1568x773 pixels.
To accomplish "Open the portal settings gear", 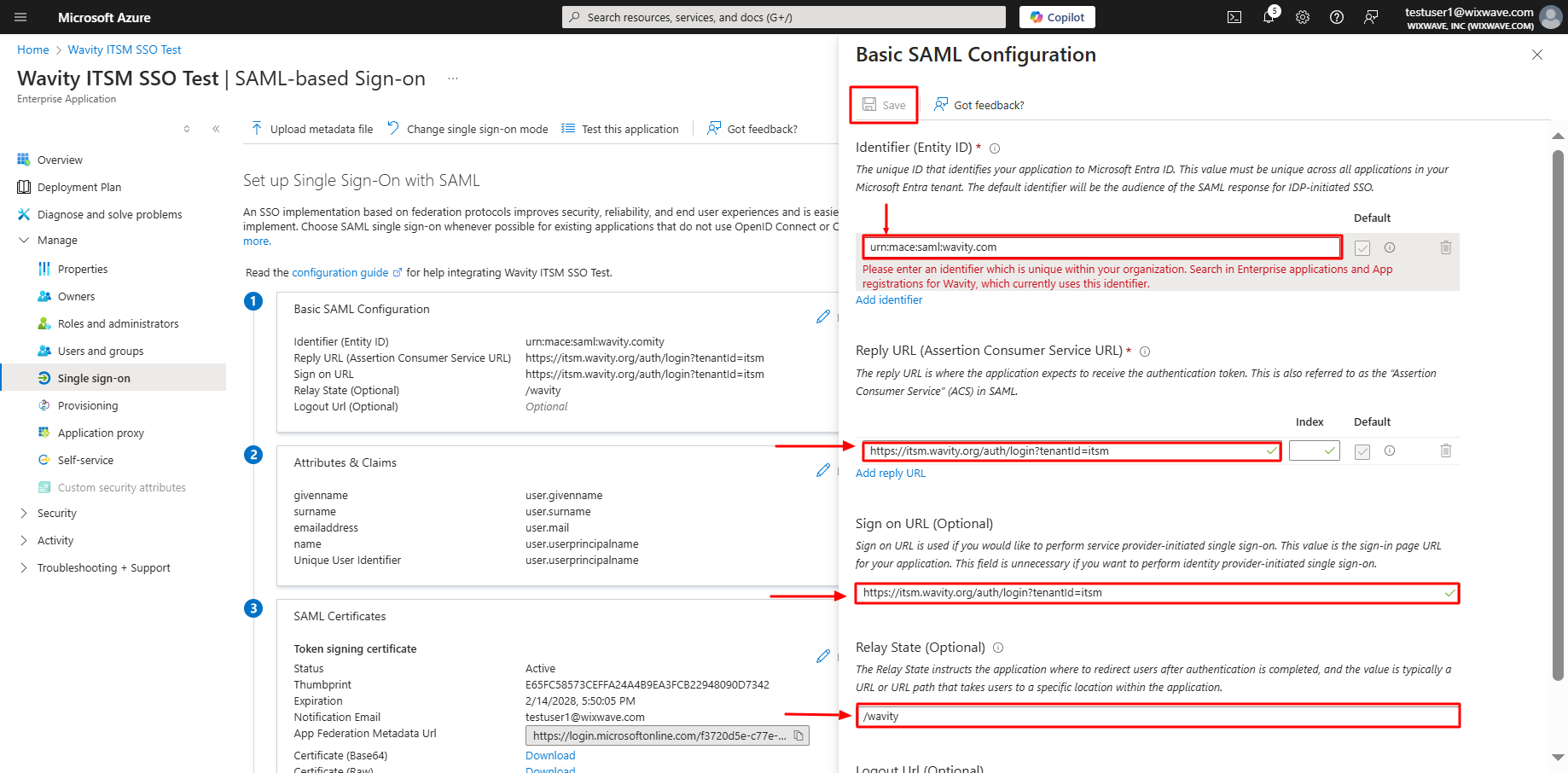I will point(1303,17).
